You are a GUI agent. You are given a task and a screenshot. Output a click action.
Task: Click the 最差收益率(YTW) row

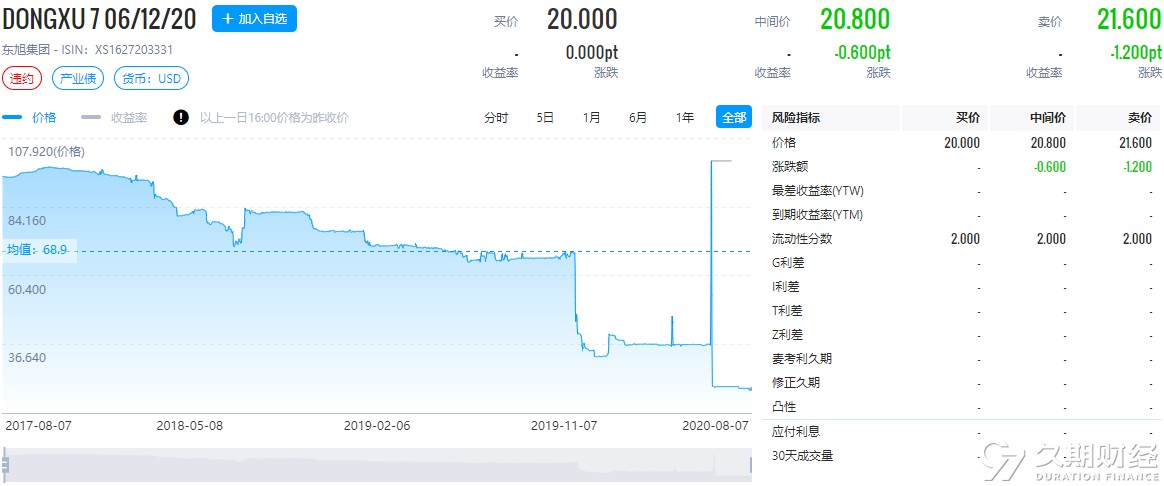click(x=818, y=191)
